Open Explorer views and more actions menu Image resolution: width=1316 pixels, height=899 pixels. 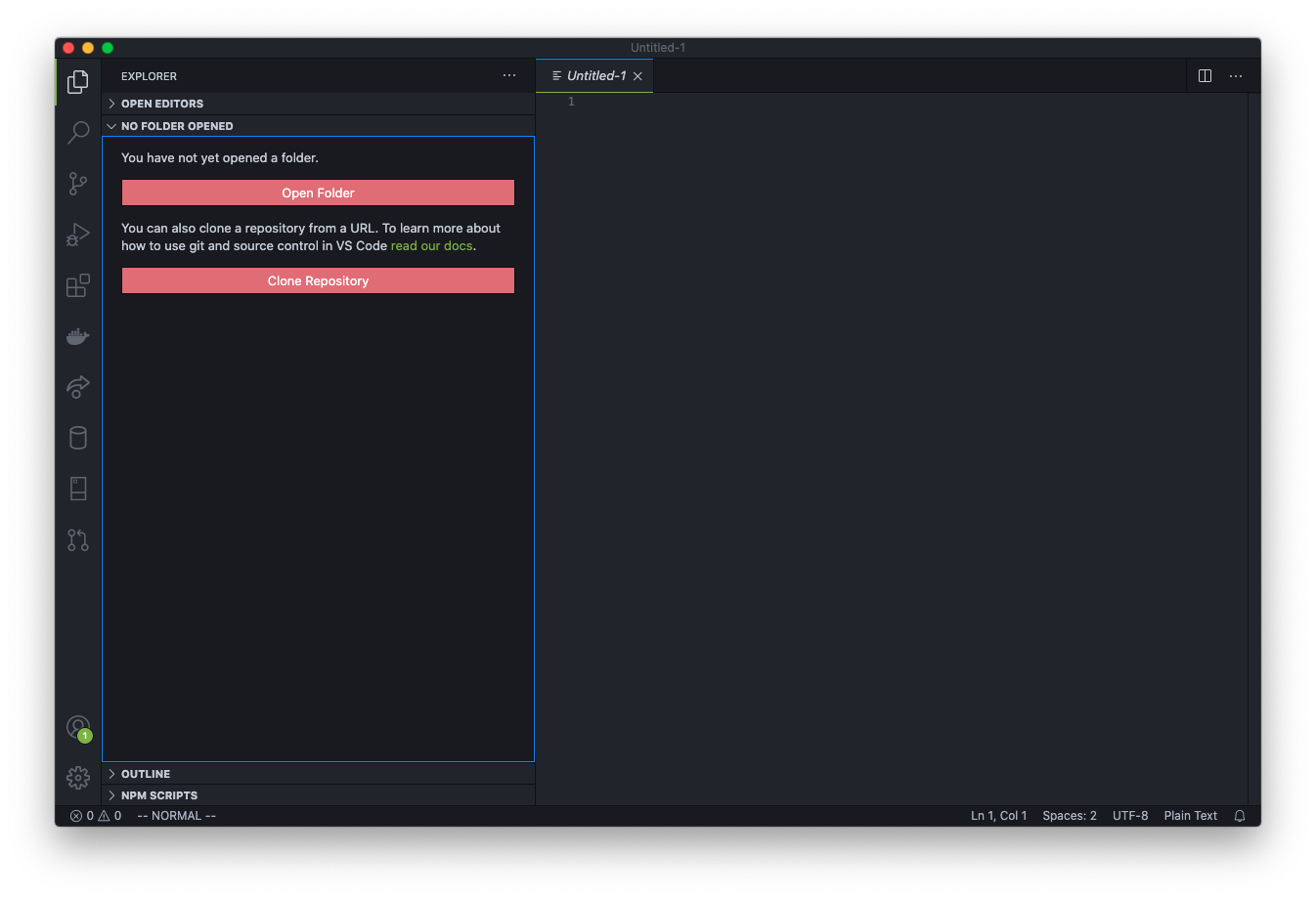[509, 75]
